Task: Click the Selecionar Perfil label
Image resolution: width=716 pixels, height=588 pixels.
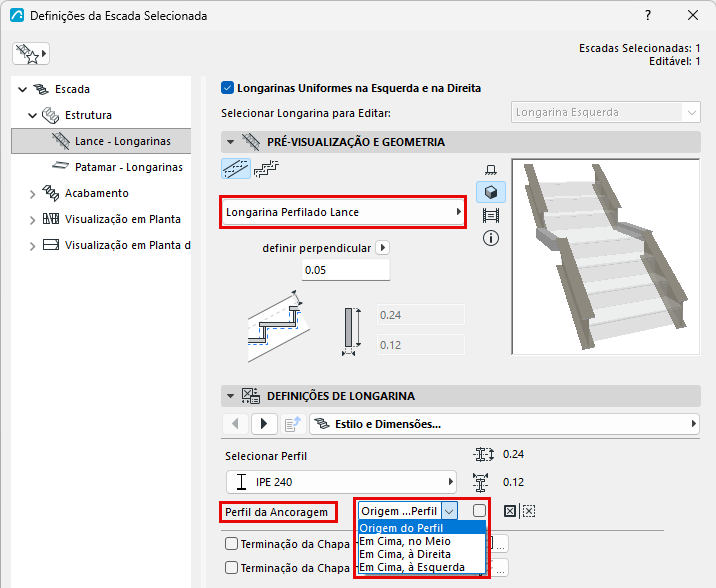Action: (x=266, y=456)
